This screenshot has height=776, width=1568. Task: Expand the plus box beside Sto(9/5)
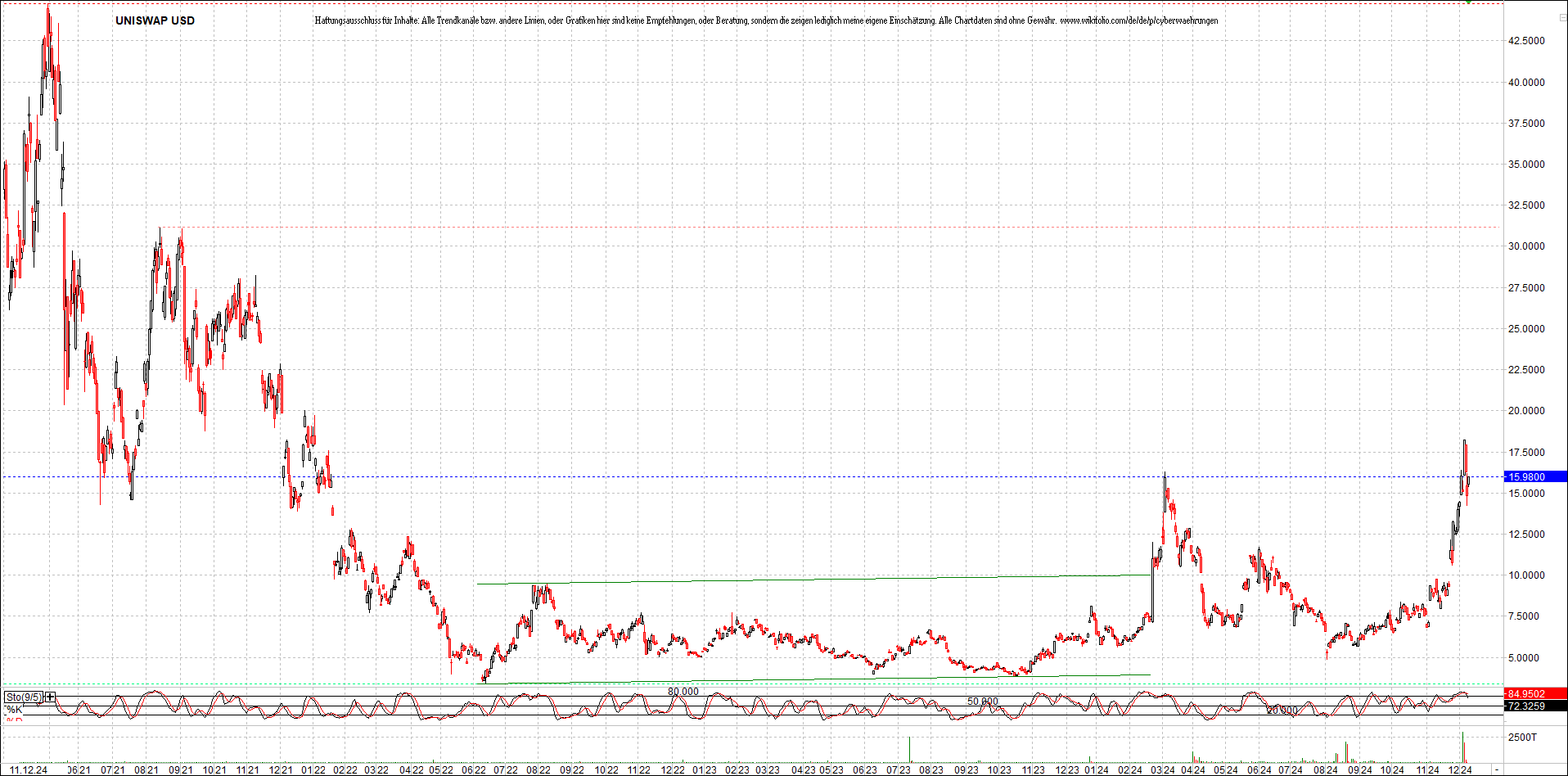click(x=51, y=697)
